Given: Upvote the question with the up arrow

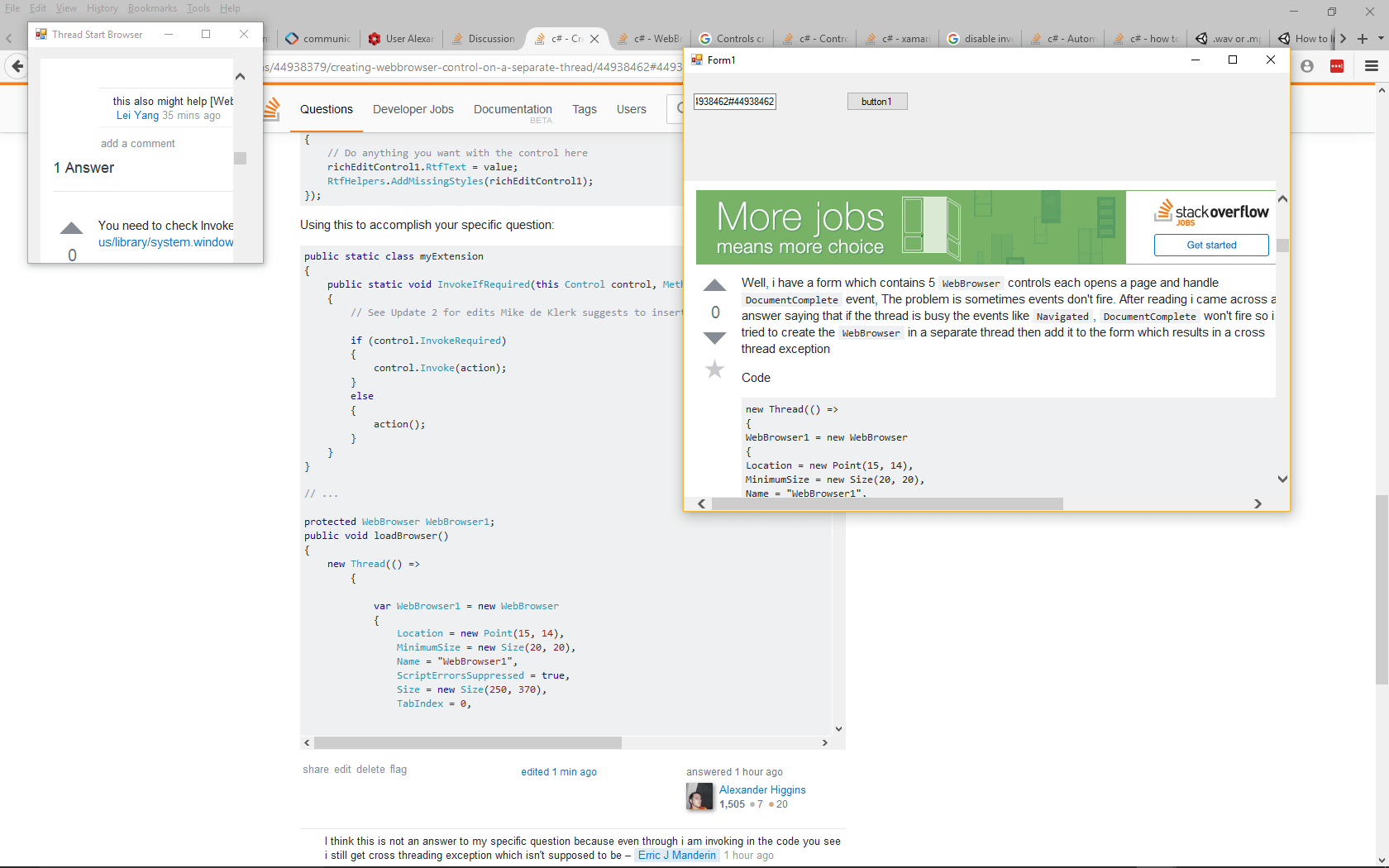Looking at the screenshot, I should [x=714, y=284].
